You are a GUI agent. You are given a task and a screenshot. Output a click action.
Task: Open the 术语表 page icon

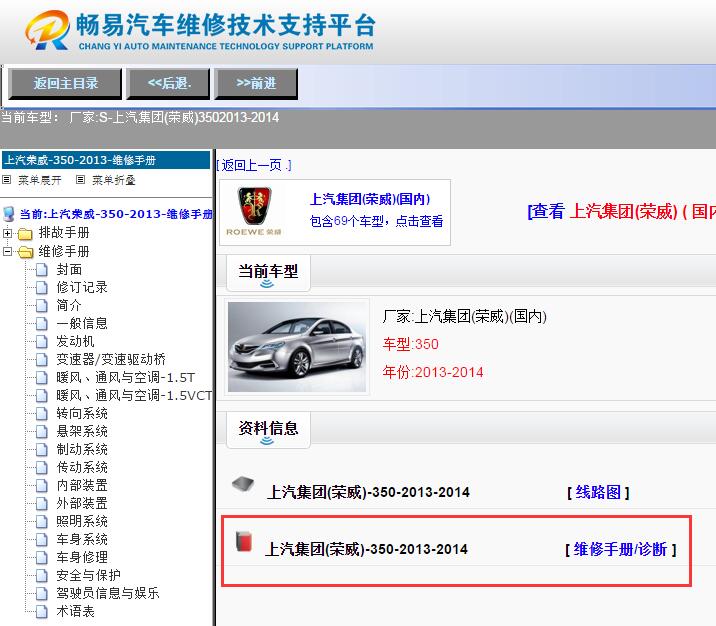pyautogui.click(x=42, y=611)
